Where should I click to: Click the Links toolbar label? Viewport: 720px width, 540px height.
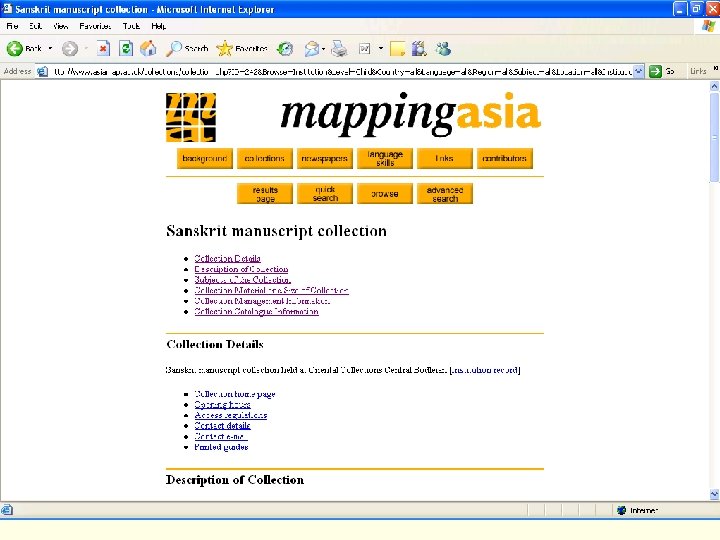tap(698, 71)
